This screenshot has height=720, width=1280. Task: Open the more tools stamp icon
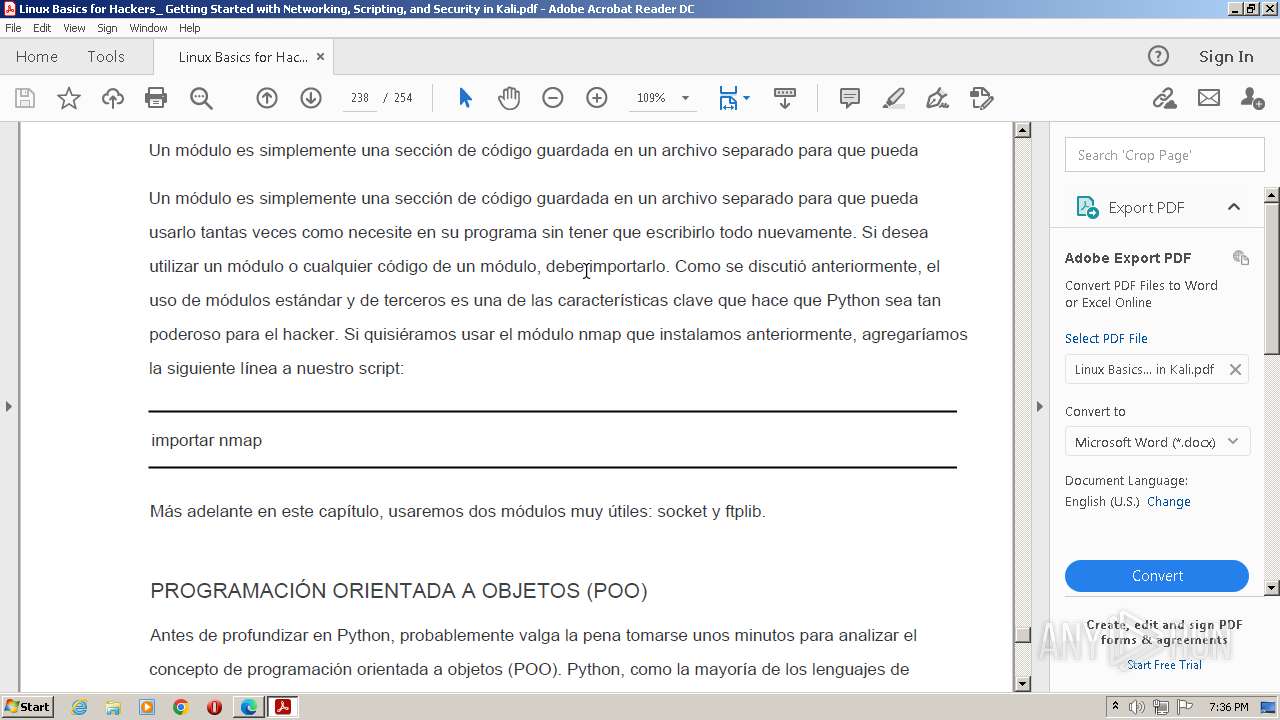pyautogui.click(x=981, y=98)
